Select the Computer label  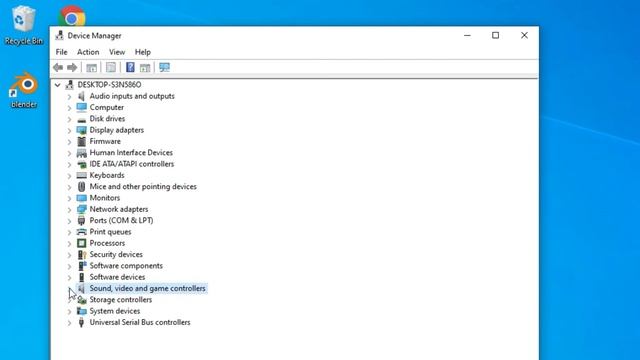coord(107,107)
